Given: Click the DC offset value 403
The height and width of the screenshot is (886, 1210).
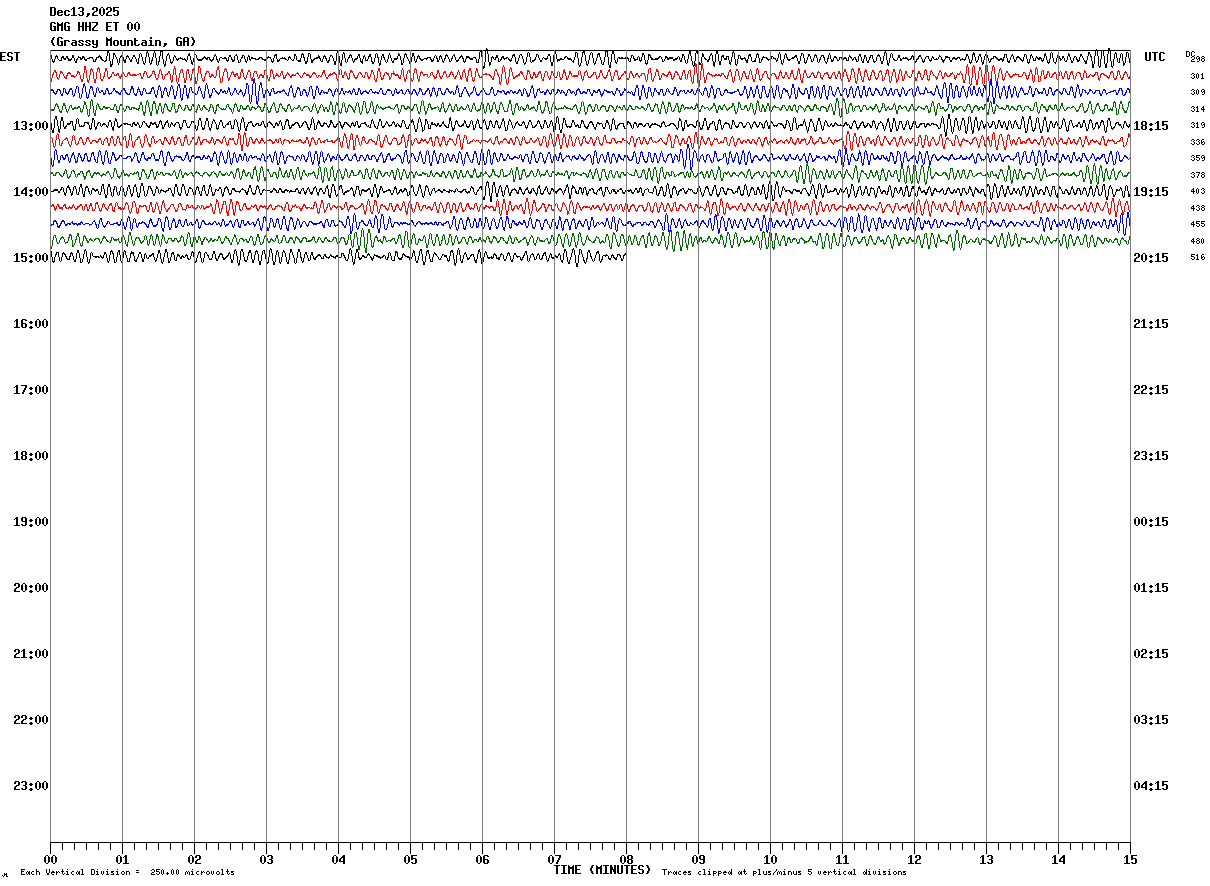Looking at the screenshot, I should click(x=1197, y=191).
